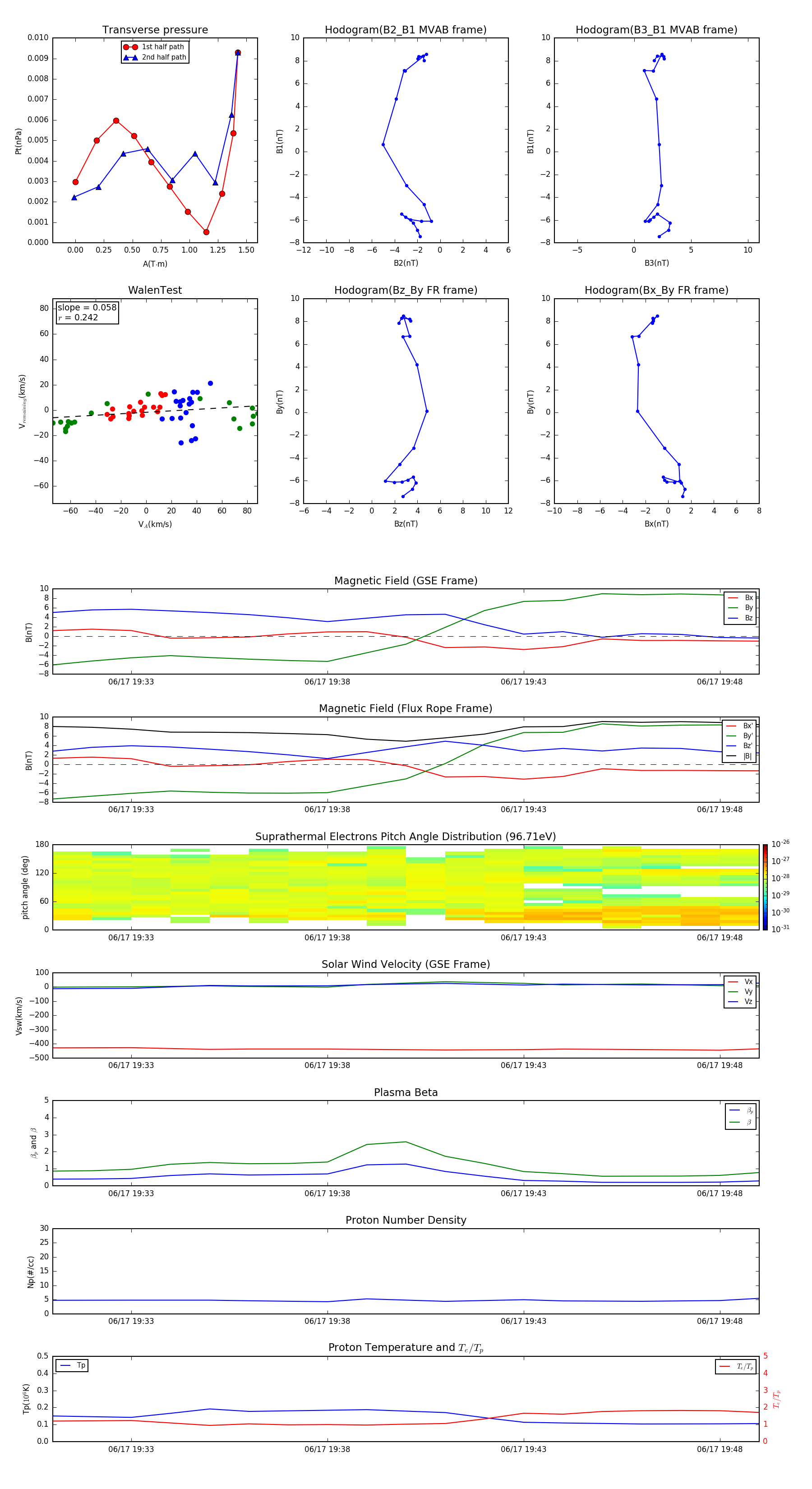The height and width of the screenshot is (1489, 812).
Task: Click the 'Hodogram(B3_B1 MVAB frame)' title
Action: coord(656,30)
